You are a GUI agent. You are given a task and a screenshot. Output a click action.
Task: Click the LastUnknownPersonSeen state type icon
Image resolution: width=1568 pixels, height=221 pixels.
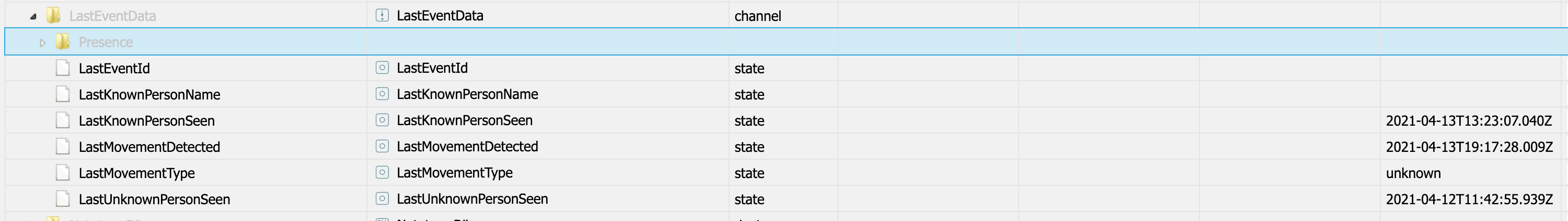tap(382, 199)
